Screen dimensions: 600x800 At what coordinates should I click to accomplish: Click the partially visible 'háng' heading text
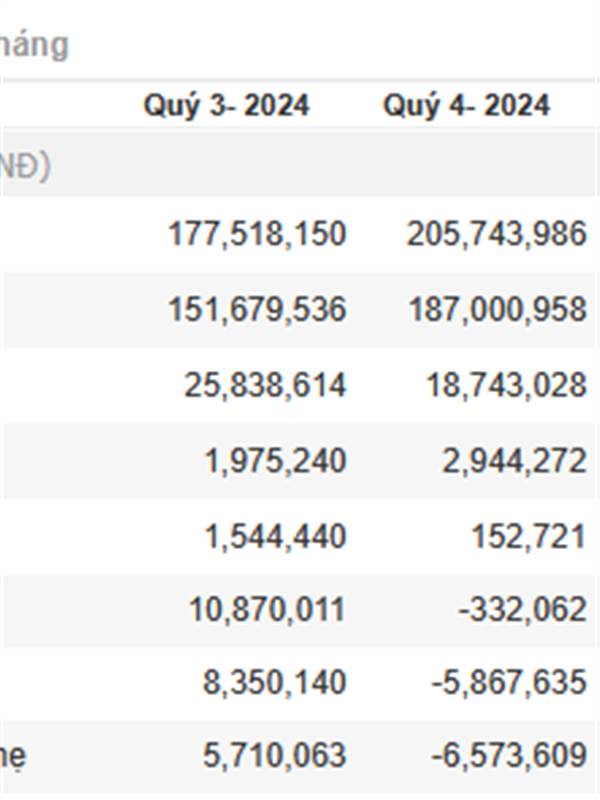point(34,46)
